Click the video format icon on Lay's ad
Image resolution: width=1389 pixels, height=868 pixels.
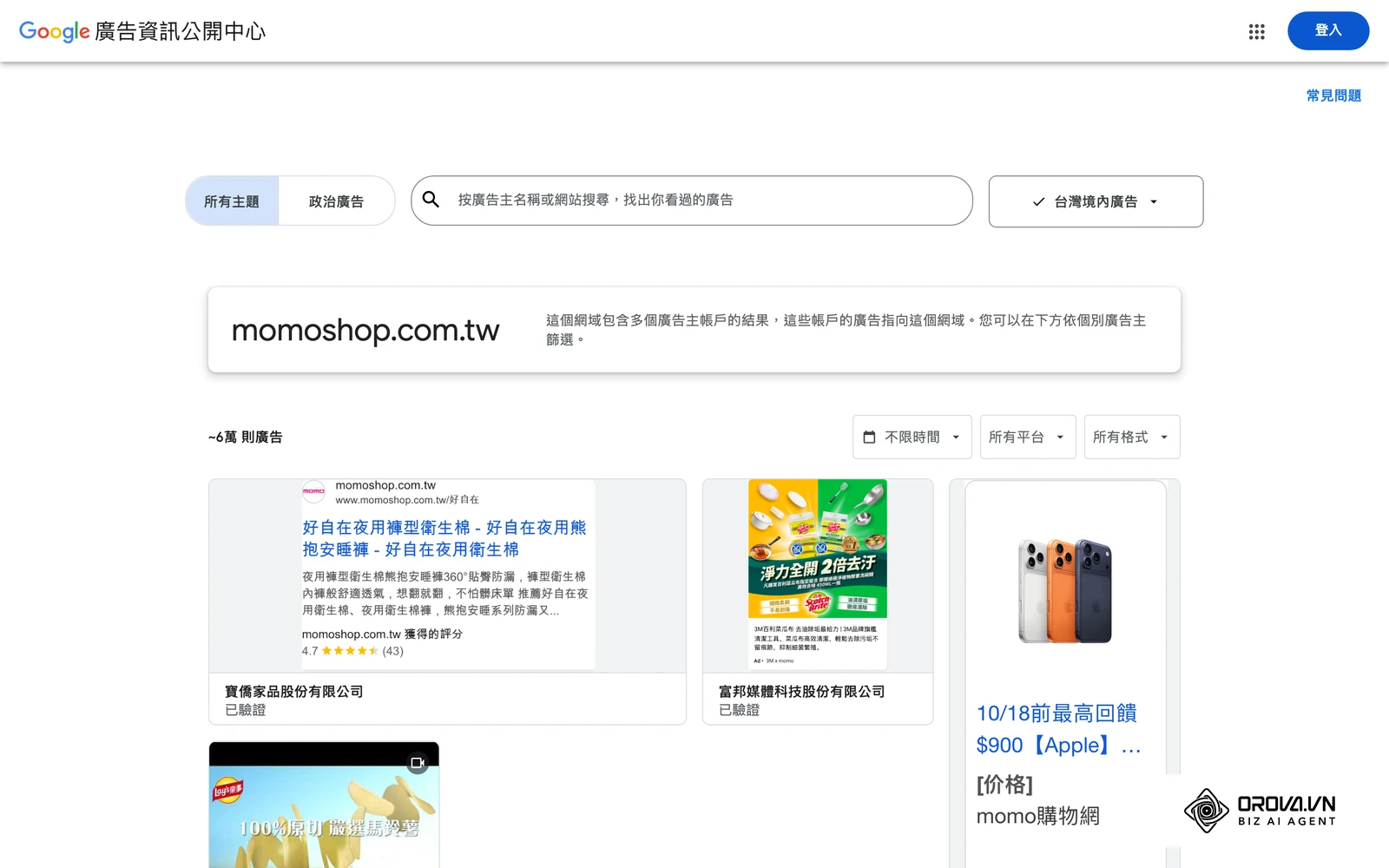[x=418, y=763]
